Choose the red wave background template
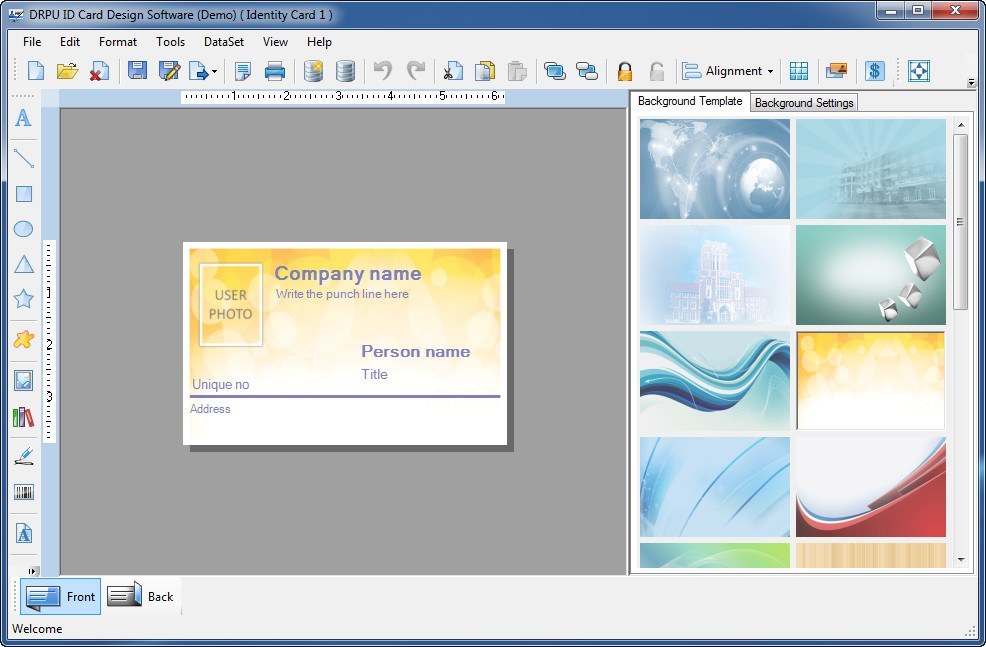Screen dimensions: 986x647 click(x=870, y=487)
